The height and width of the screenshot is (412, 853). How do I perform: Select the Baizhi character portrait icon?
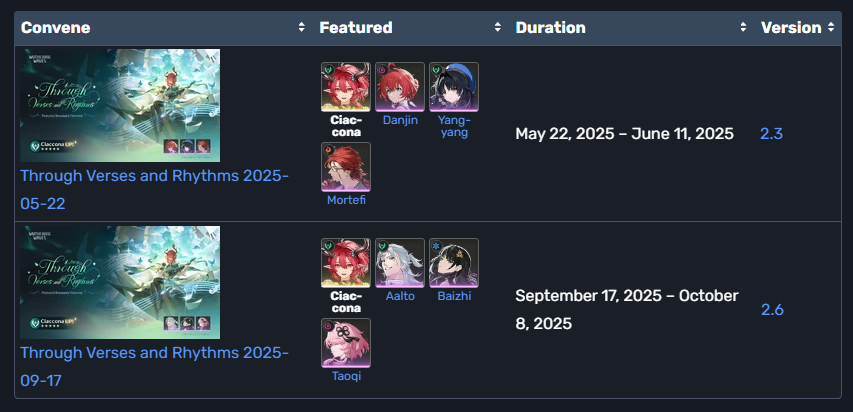454,263
